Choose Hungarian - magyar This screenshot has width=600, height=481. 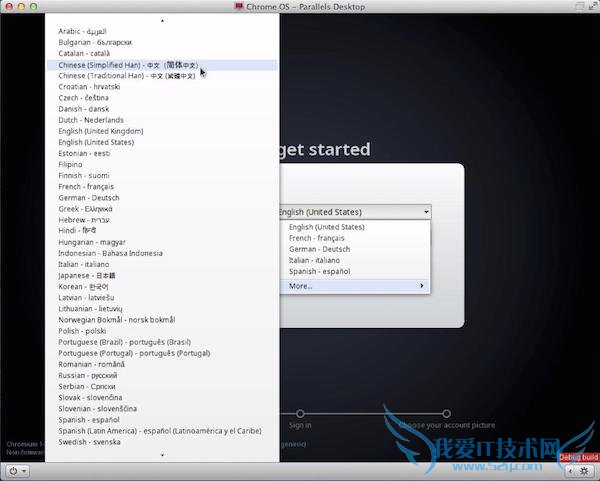[x=161, y=242]
